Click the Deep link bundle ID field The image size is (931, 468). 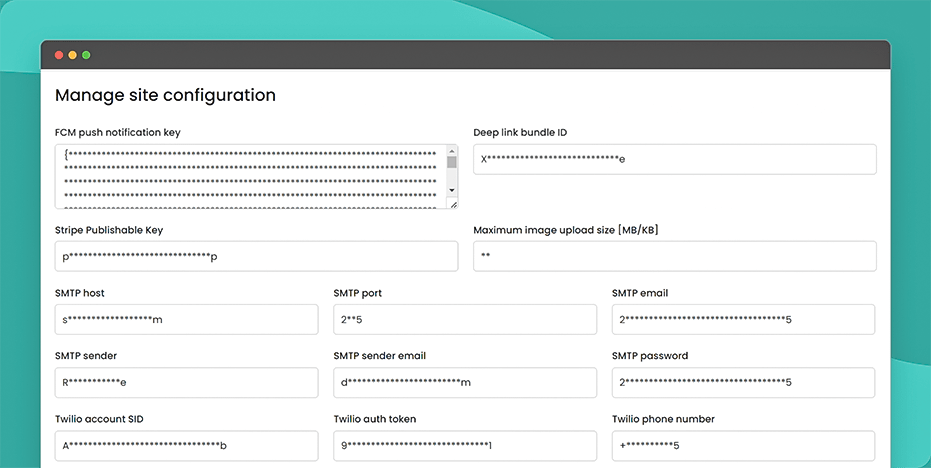coord(674,159)
